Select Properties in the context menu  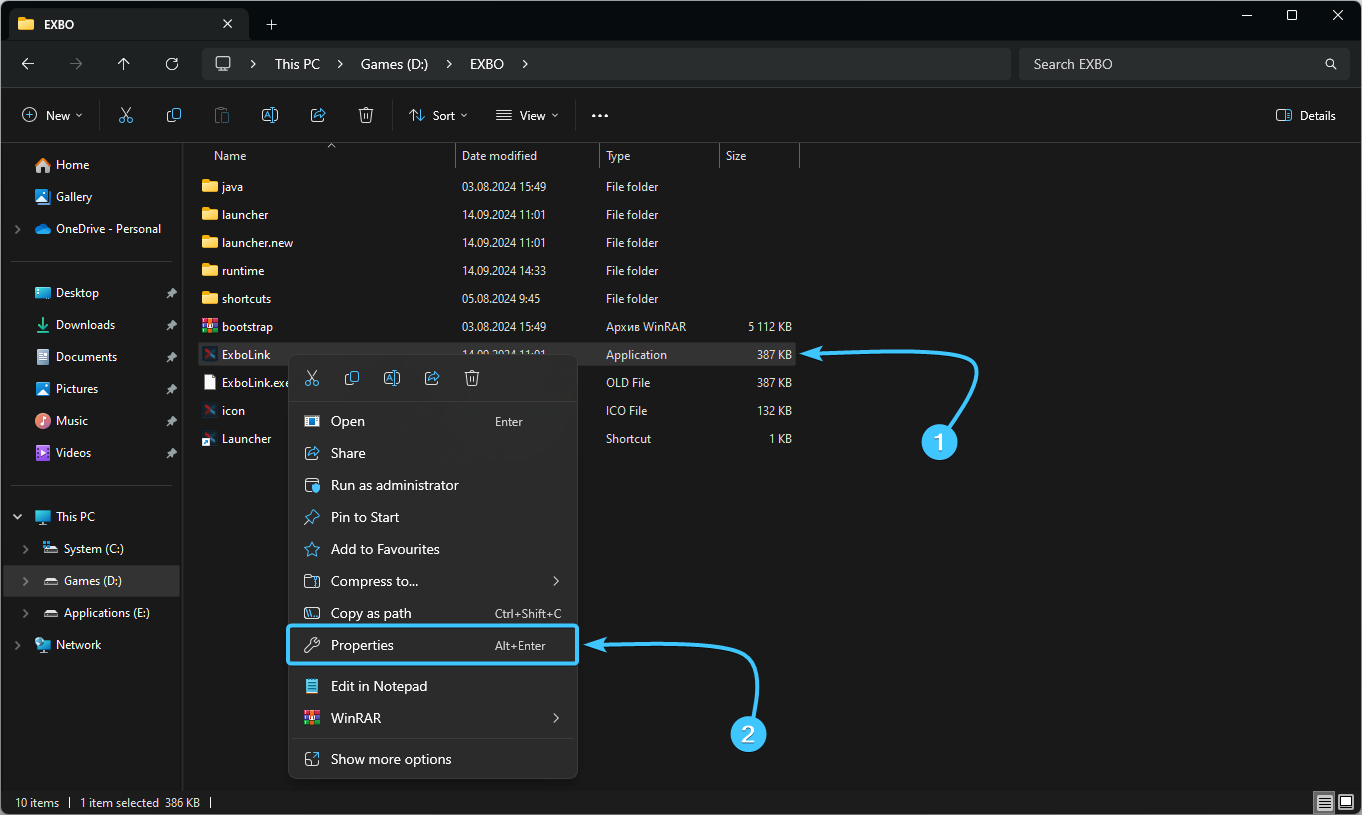(432, 645)
